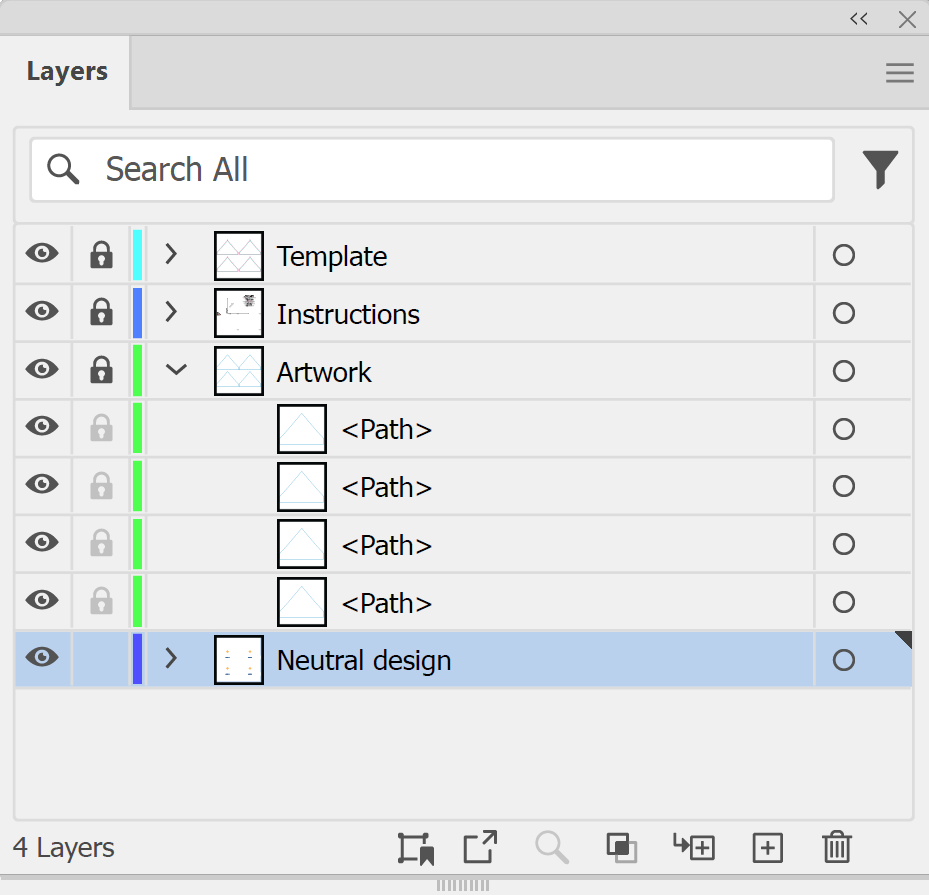Image resolution: width=929 pixels, height=895 pixels.
Task: Click target circle for Instructions layer
Action: click(x=843, y=313)
